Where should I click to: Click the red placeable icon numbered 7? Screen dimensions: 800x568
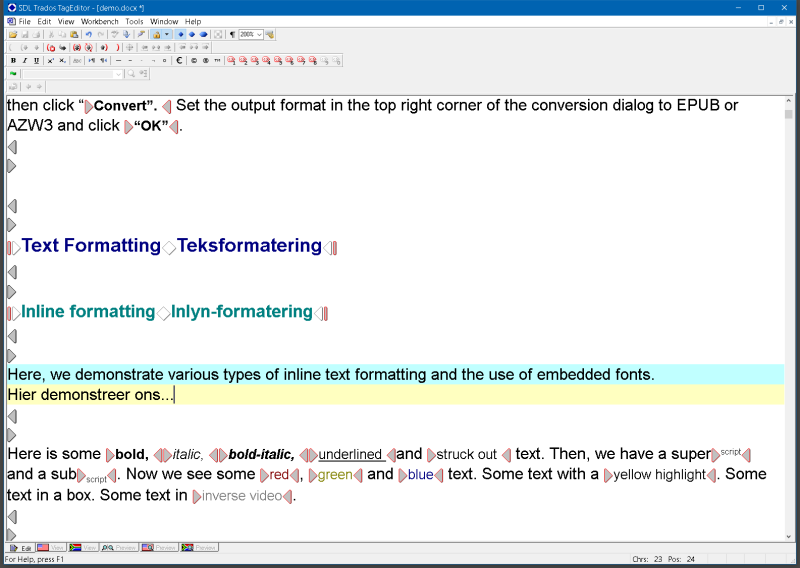[301, 61]
